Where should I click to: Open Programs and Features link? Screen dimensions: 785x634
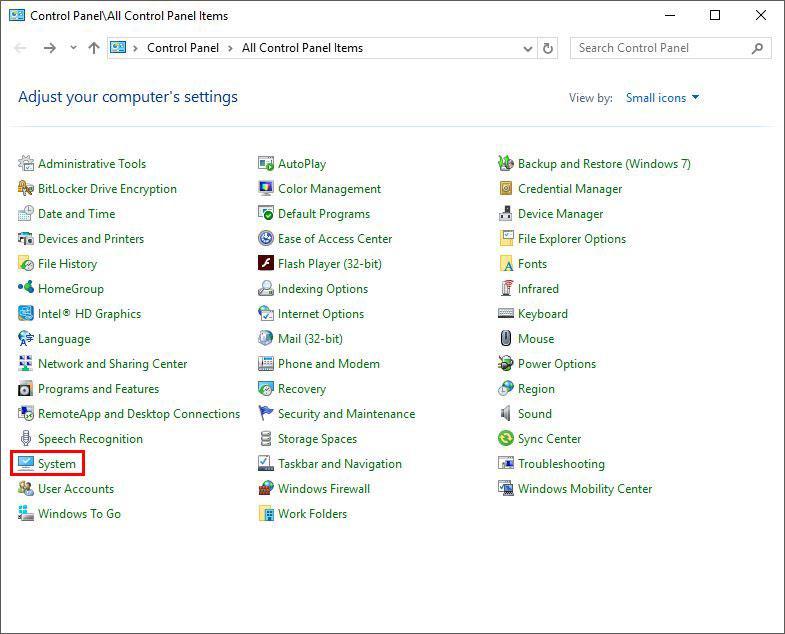(98, 389)
